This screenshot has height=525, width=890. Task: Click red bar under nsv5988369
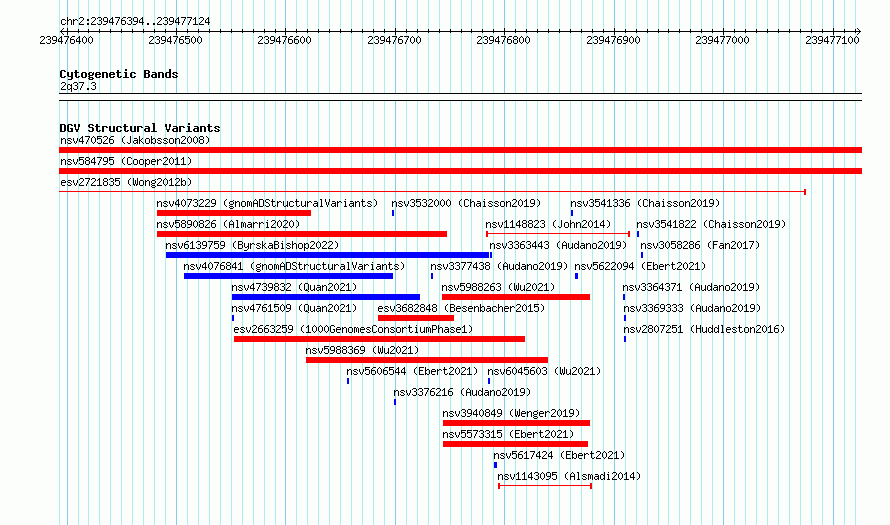coord(427,360)
